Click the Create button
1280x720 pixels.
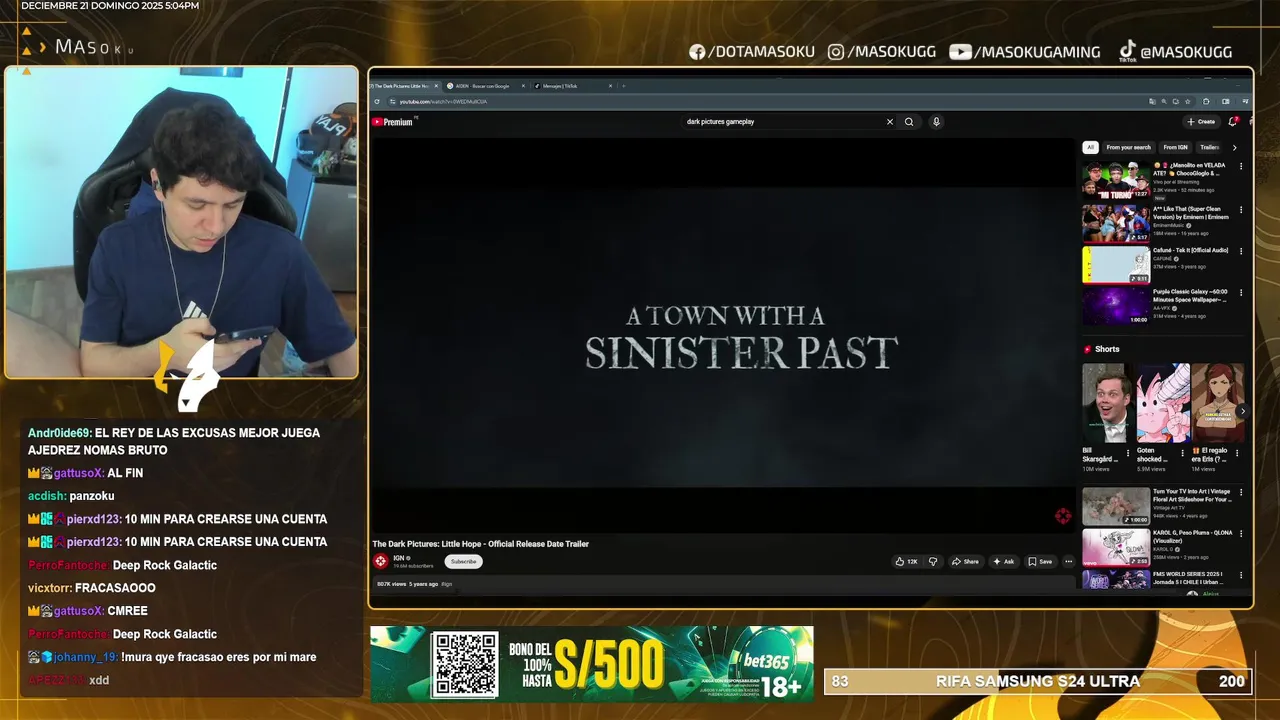1201,122
